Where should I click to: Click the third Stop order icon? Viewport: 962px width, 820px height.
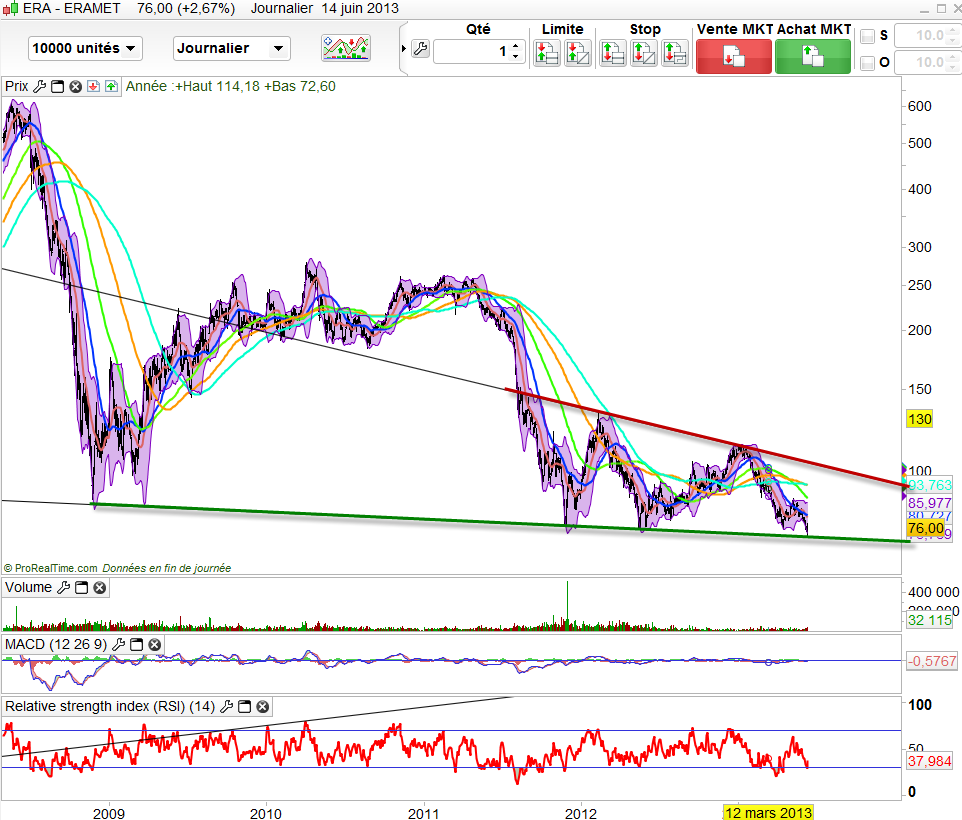coord(676,53)
